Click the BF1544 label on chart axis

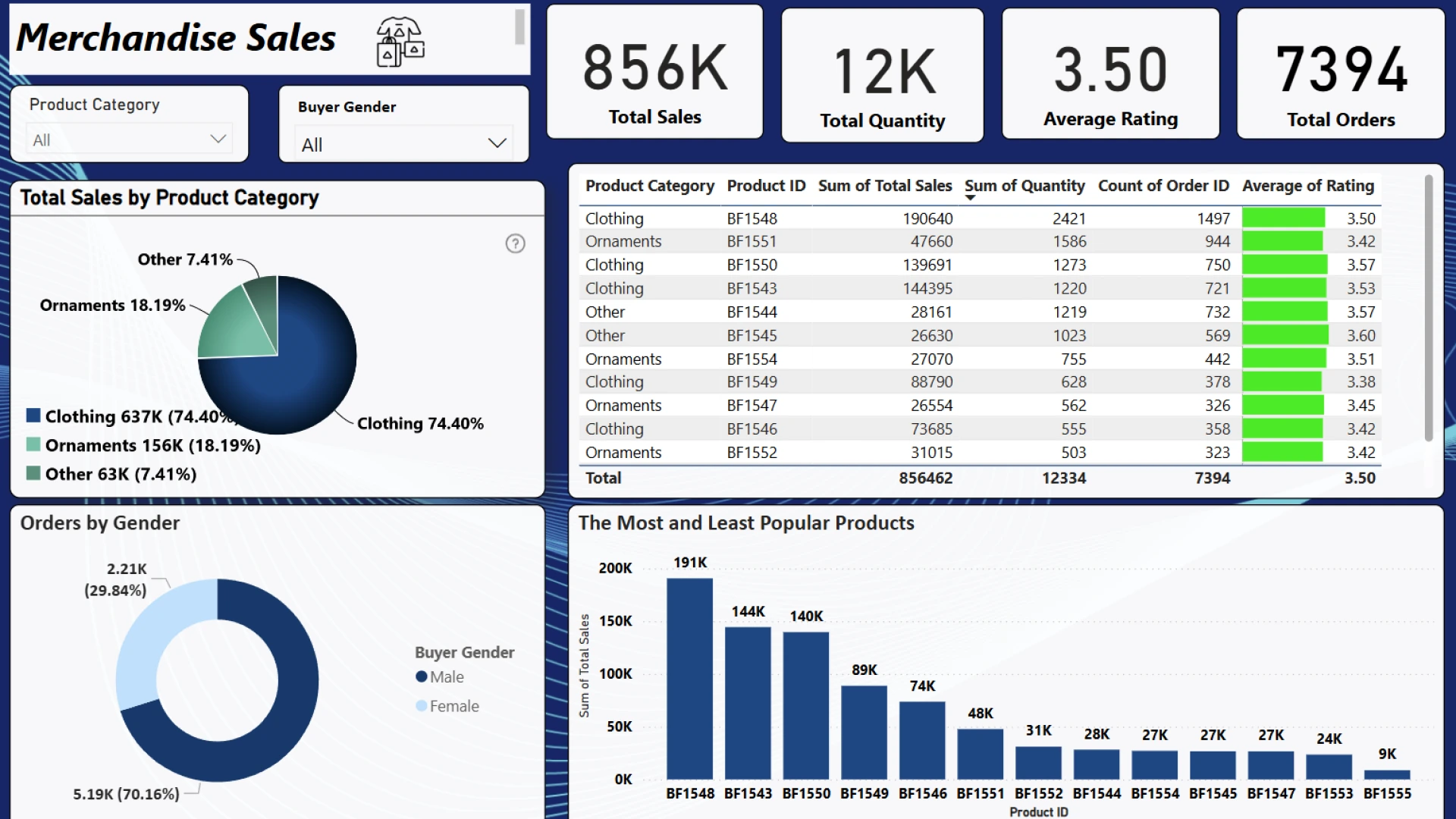(1096, 793)
